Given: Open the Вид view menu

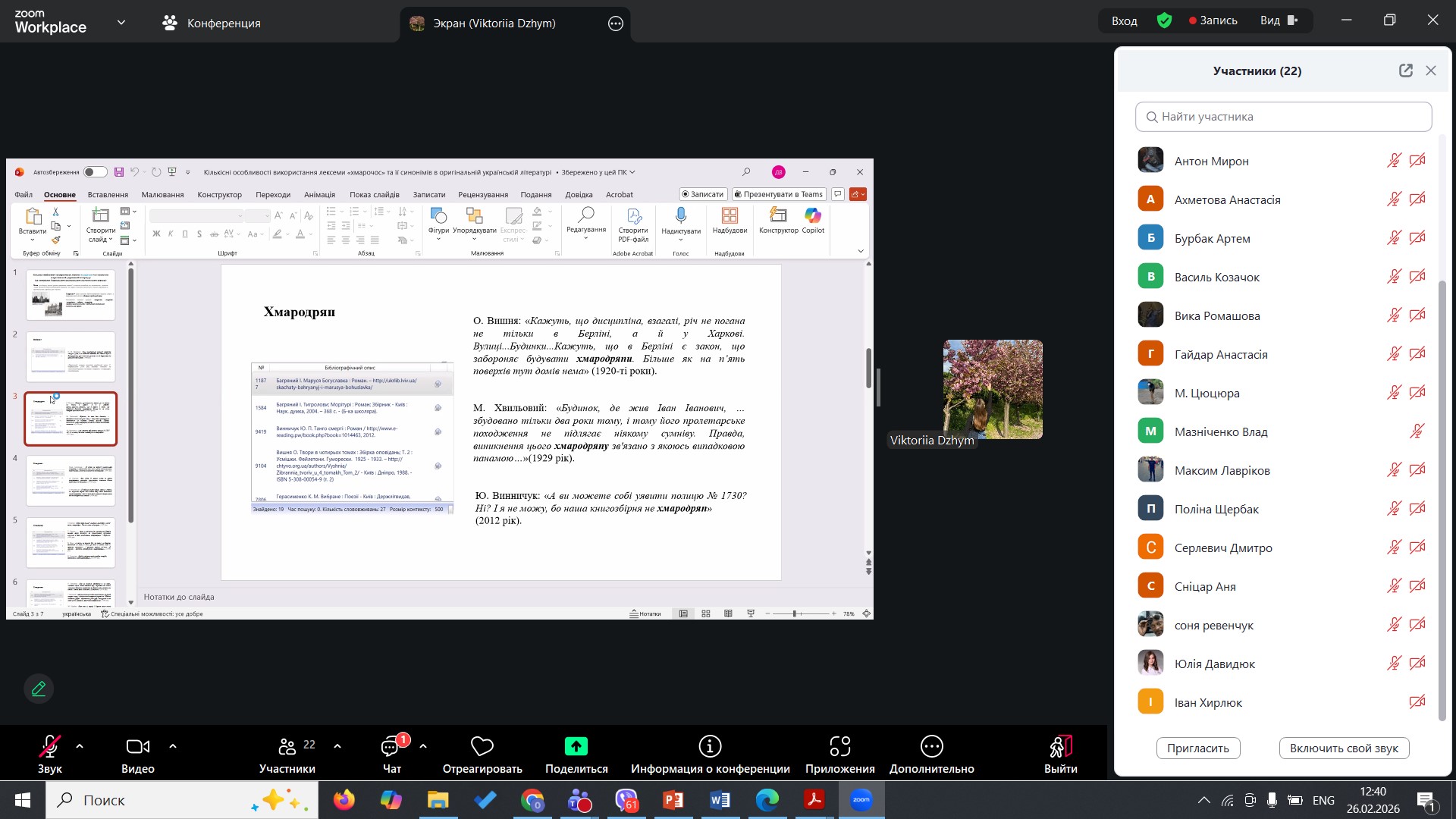Looking at the screenshot, I should 1279,20.
